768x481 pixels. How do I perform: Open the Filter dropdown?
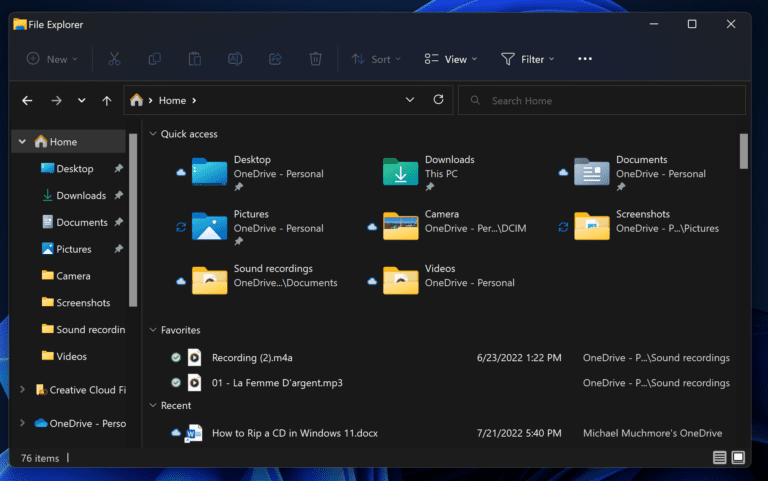[x=528, y=59]
